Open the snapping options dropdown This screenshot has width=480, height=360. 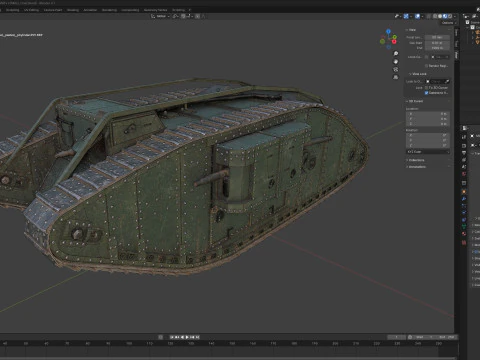190,16
